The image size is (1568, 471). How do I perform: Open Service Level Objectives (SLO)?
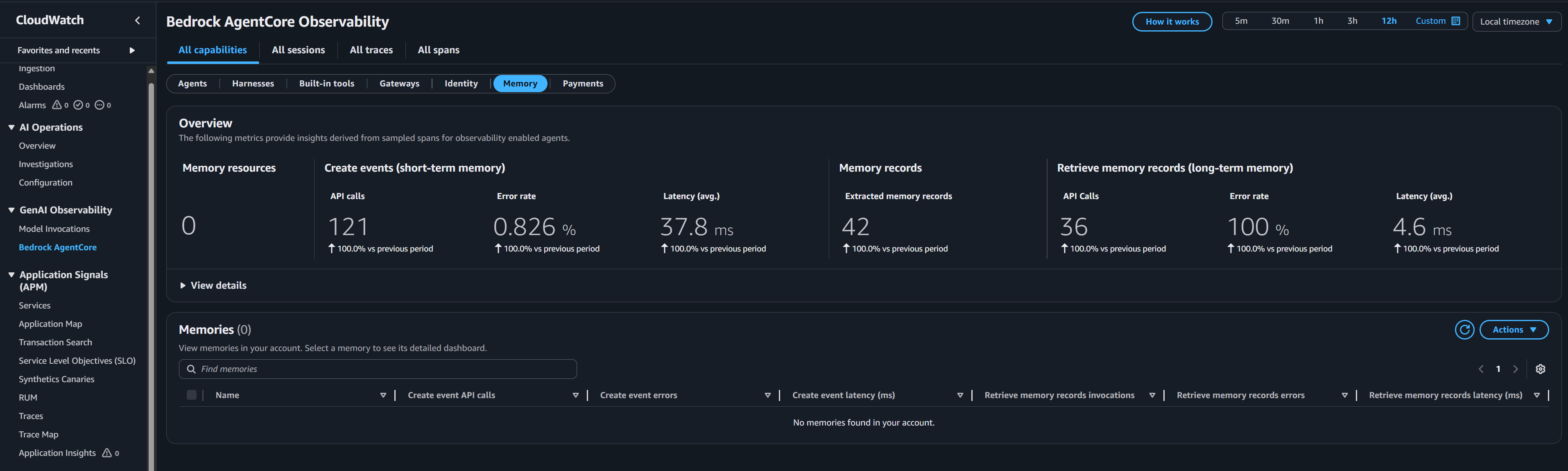[x=77, y=361]
